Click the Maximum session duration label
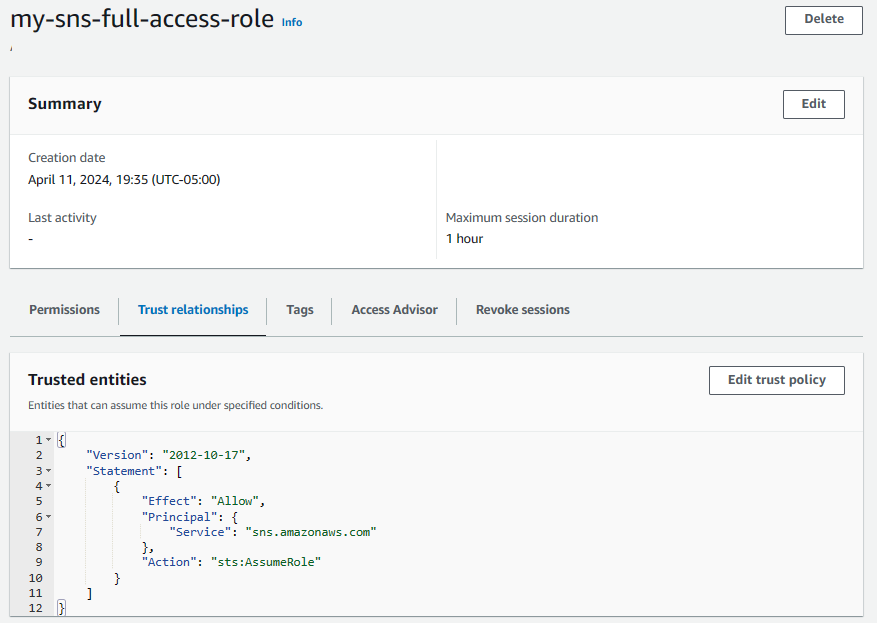The image size is (877, 623). click(x=522, y=218)
